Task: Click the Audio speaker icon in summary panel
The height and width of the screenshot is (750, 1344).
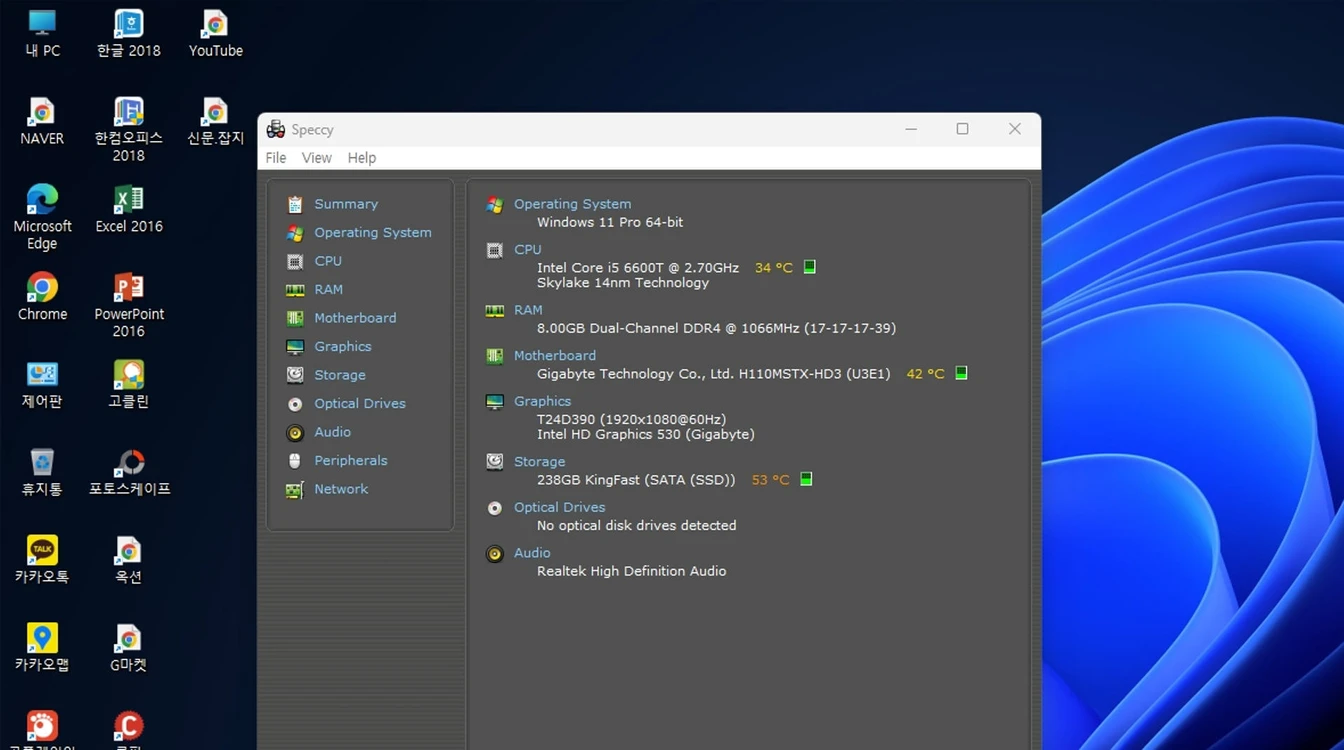Action: point(494,553)
